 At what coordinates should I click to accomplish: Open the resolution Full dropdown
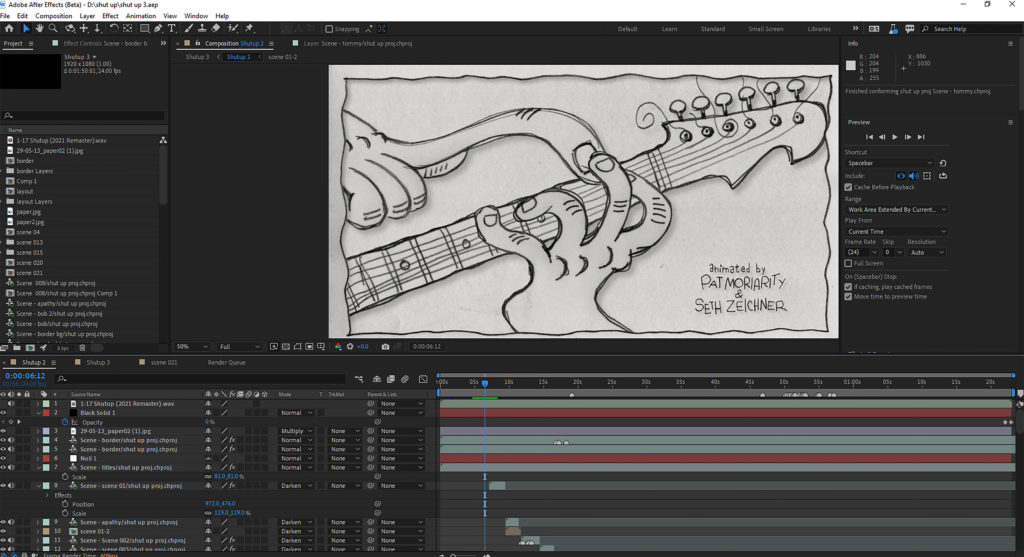click(239, 347)
